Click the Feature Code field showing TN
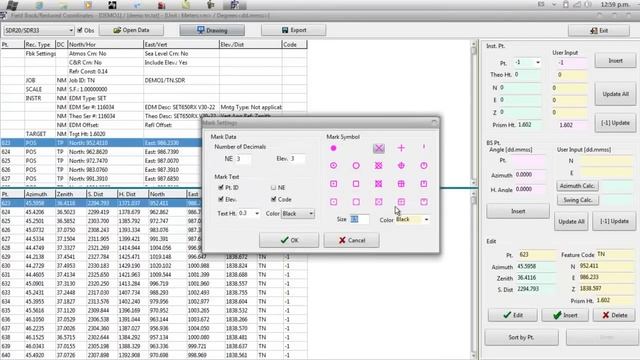This screenshot has width=640, height=360. coord(616,254)
